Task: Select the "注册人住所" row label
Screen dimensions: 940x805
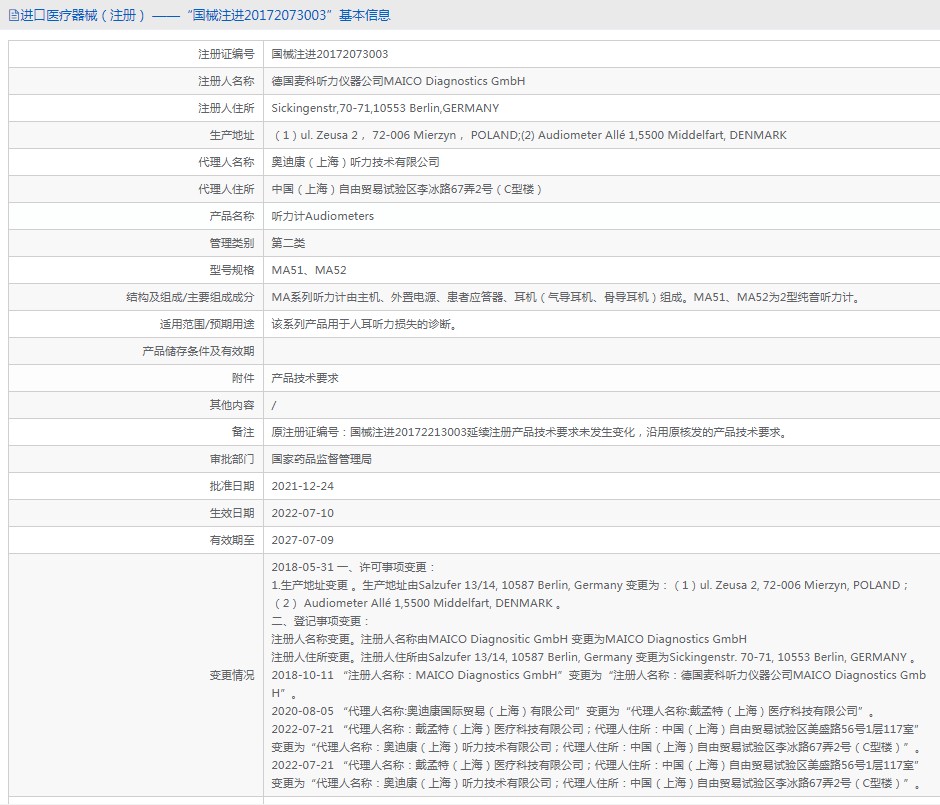Action: click(x=226, y=108)
